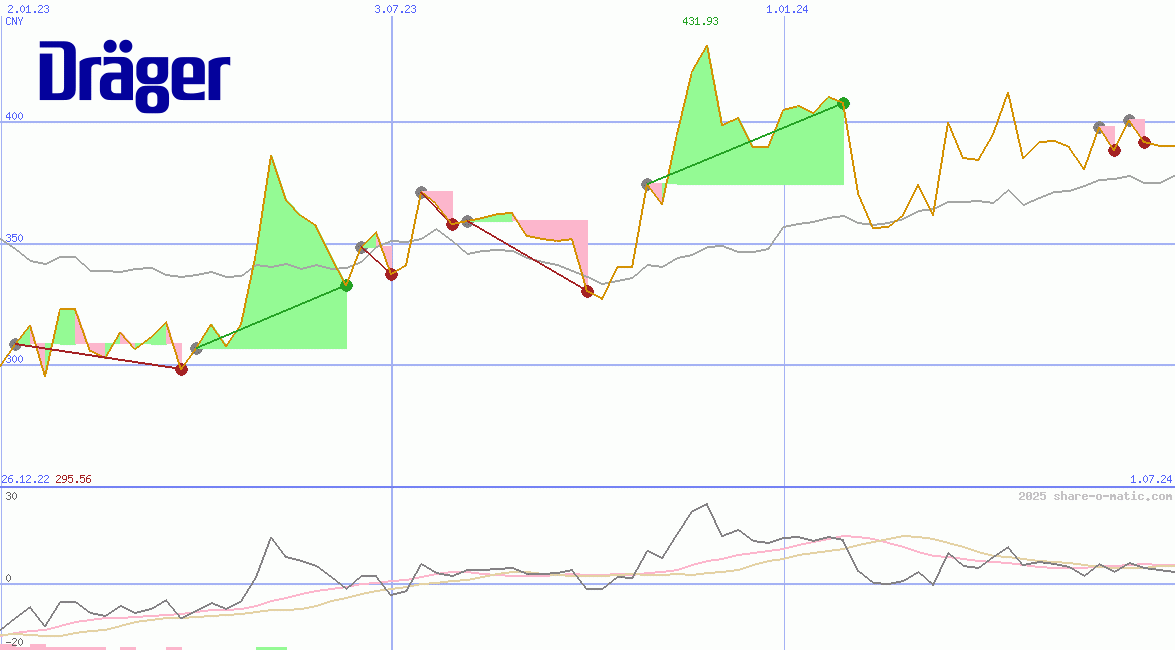Click the green bar at the bottom of the indicator panel

(x=271, y=647)
